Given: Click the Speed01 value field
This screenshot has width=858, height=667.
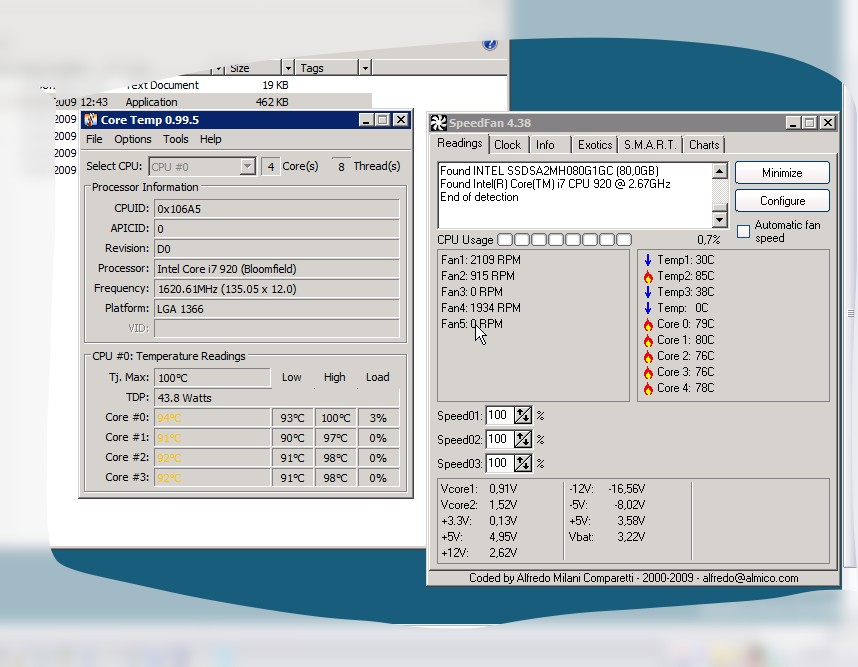Looking at the screenshot, I should [500, 415].
